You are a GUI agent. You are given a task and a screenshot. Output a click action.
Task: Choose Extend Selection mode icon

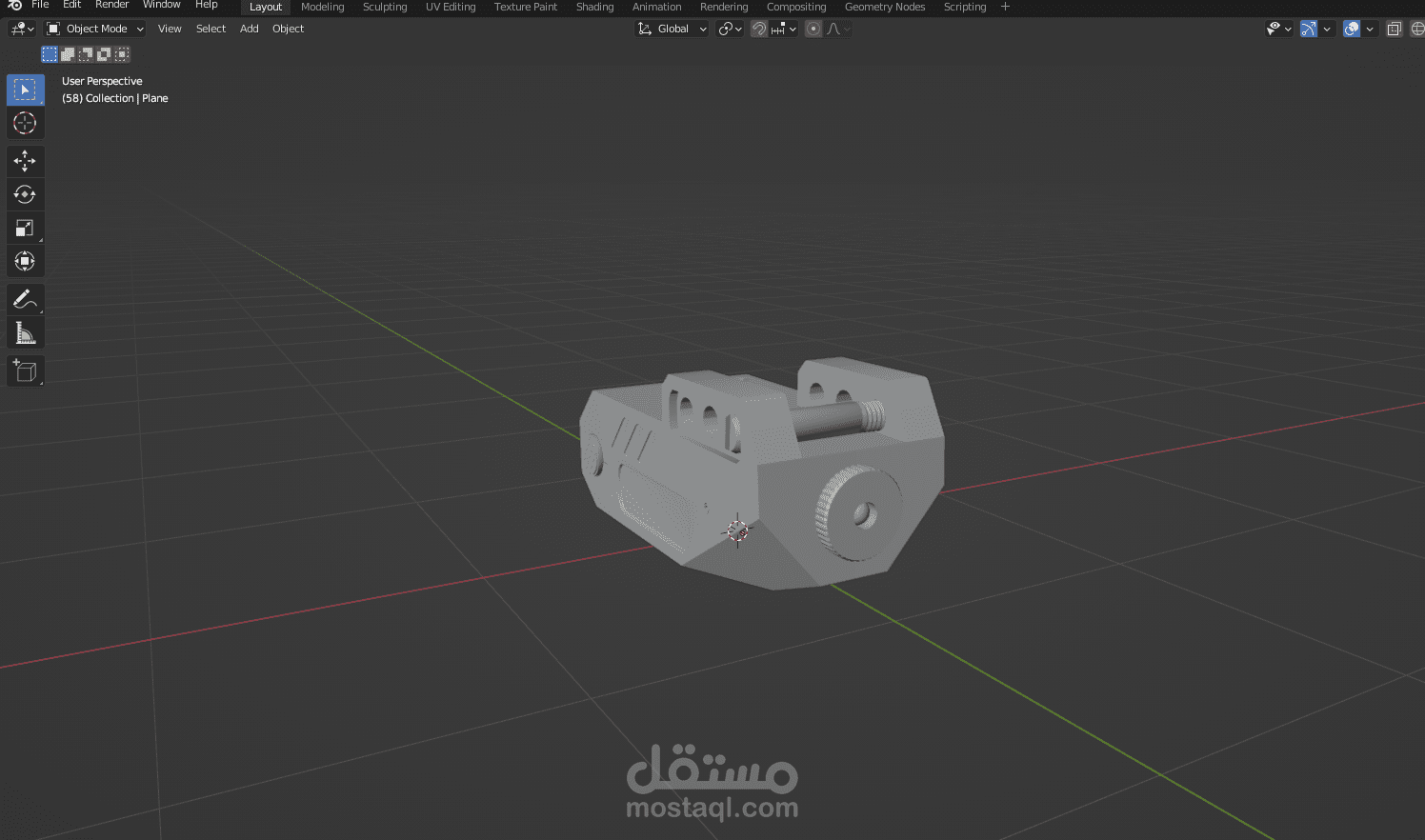point(68,54)
